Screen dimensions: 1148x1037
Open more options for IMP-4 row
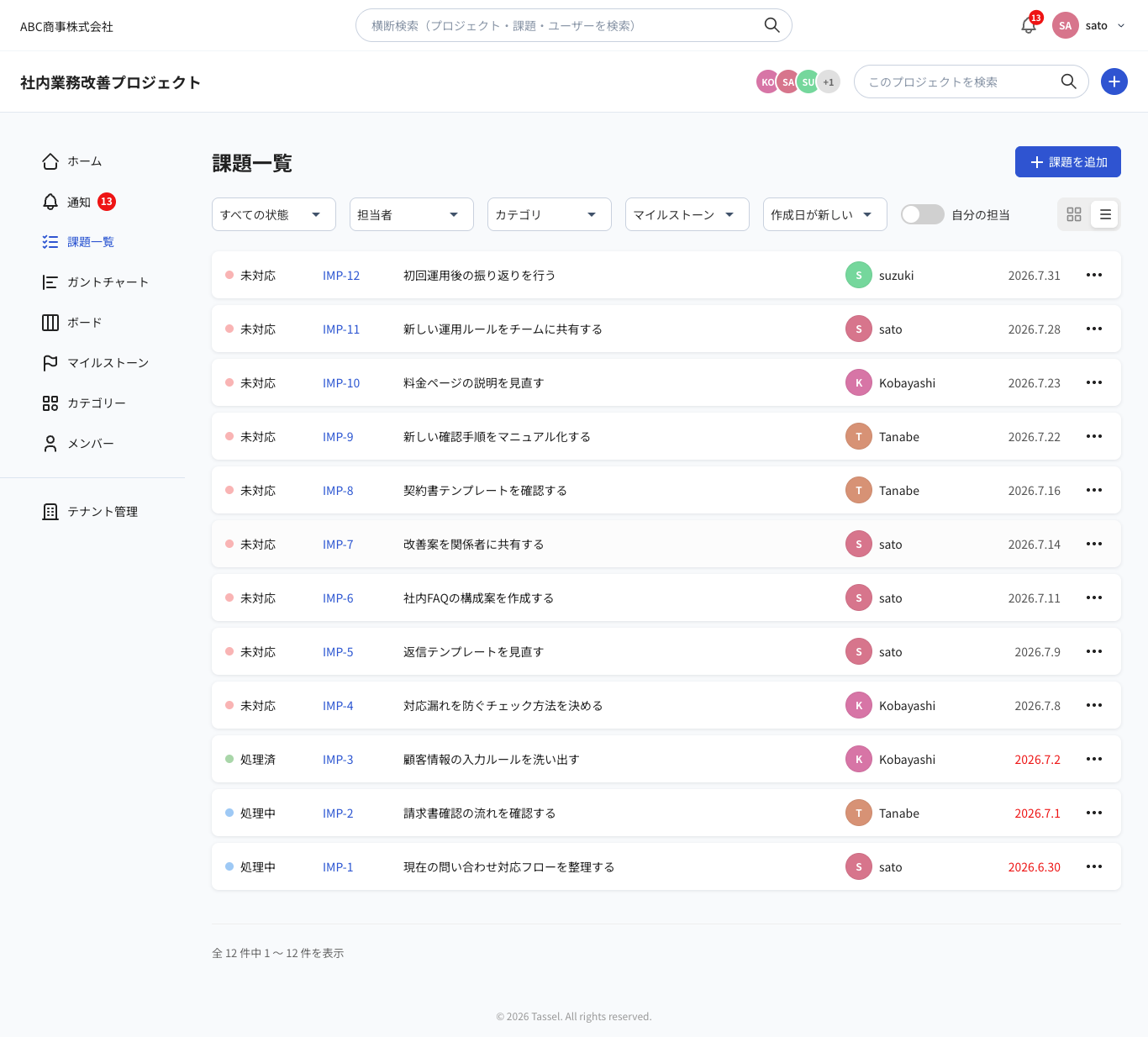[1094, 705]
